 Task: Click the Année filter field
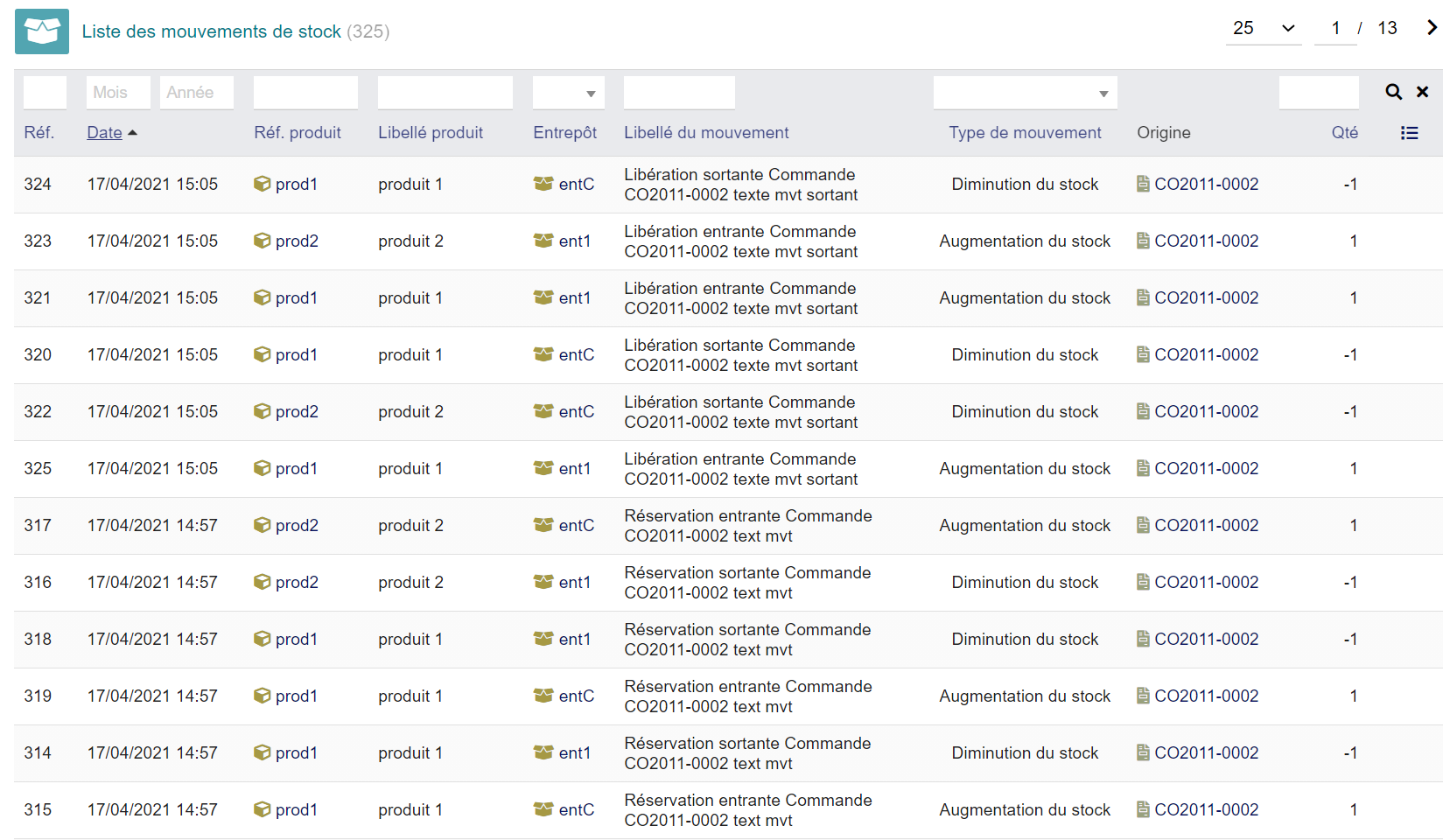(x=196, y=93)
